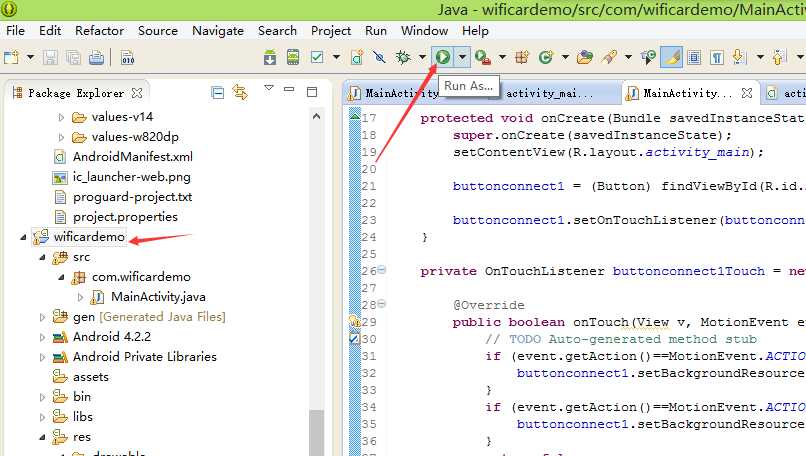Click the Debug bug icon

403,57
